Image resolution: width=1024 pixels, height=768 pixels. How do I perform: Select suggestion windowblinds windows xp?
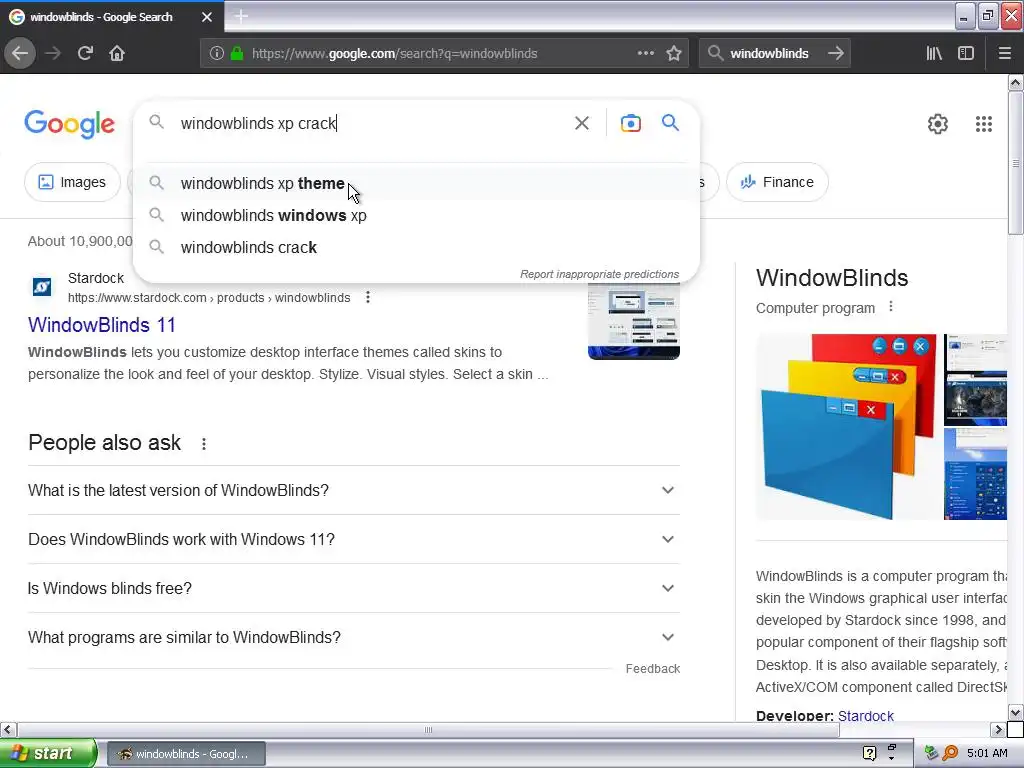[416, 216]
